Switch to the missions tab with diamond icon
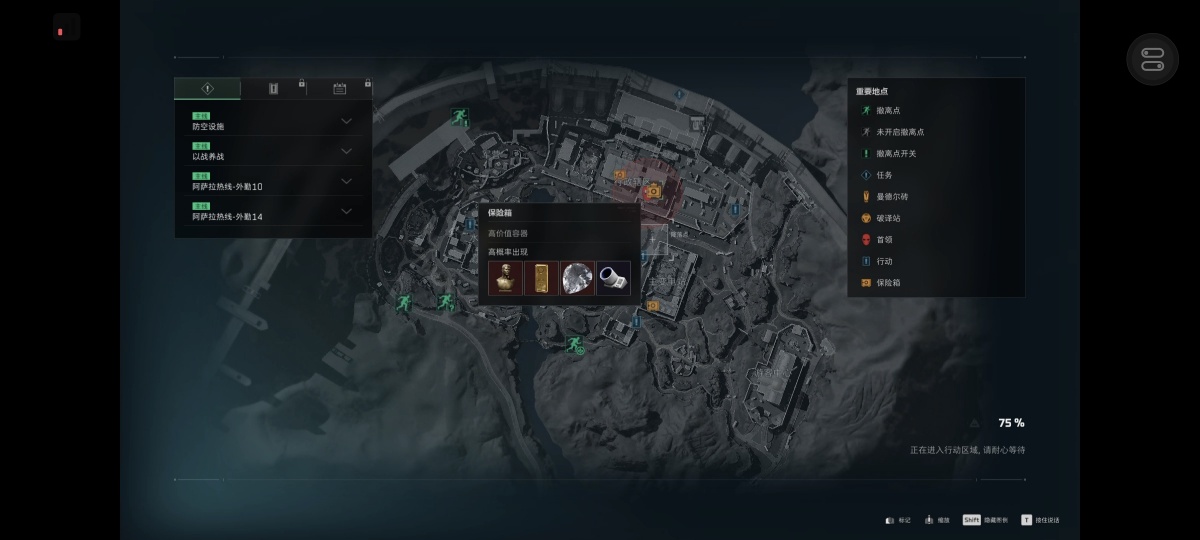 [207, 88]
